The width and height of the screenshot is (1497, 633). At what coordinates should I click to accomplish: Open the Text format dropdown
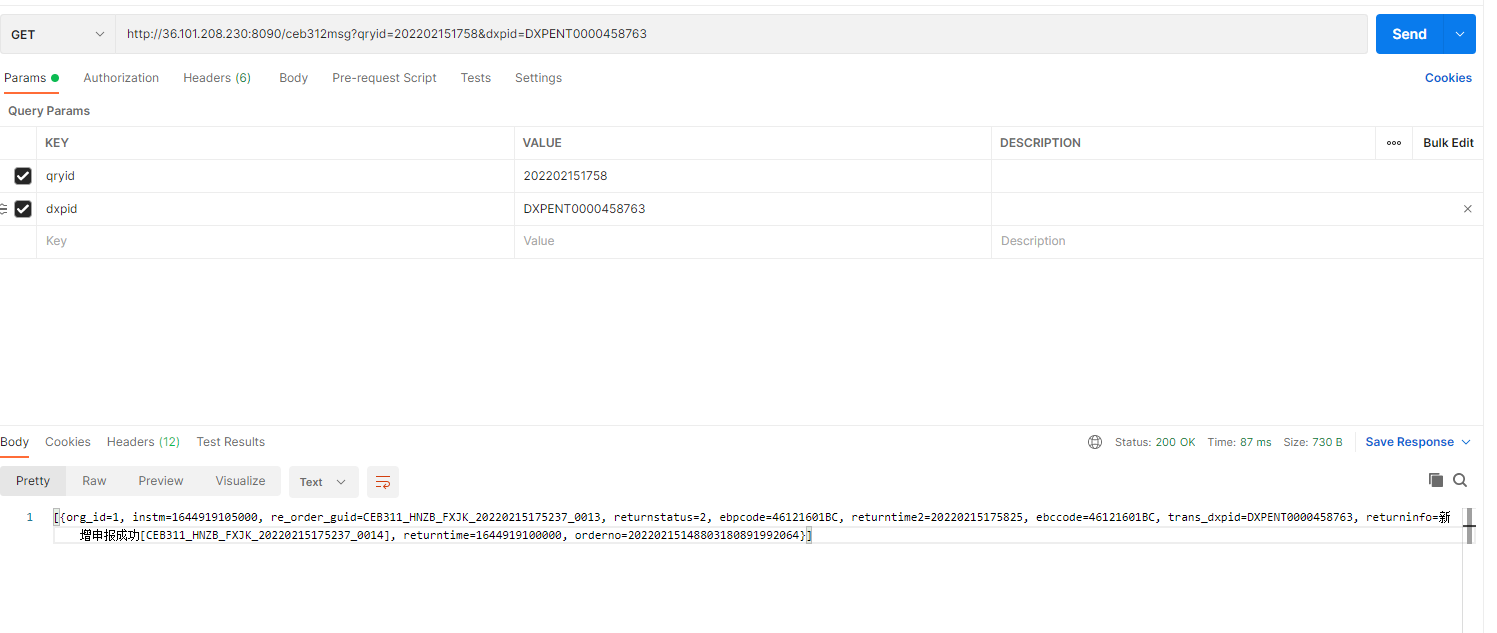pos(323,482)
